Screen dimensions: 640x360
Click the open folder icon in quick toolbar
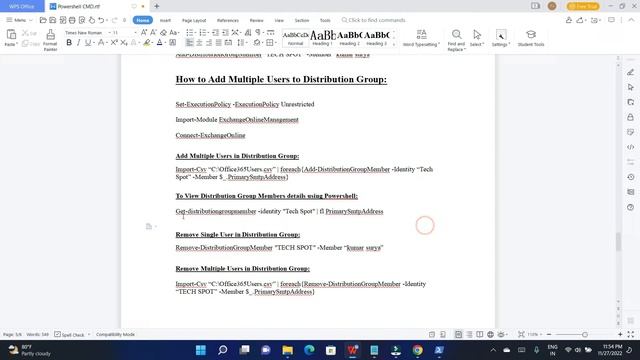click(x=43, y=20)
